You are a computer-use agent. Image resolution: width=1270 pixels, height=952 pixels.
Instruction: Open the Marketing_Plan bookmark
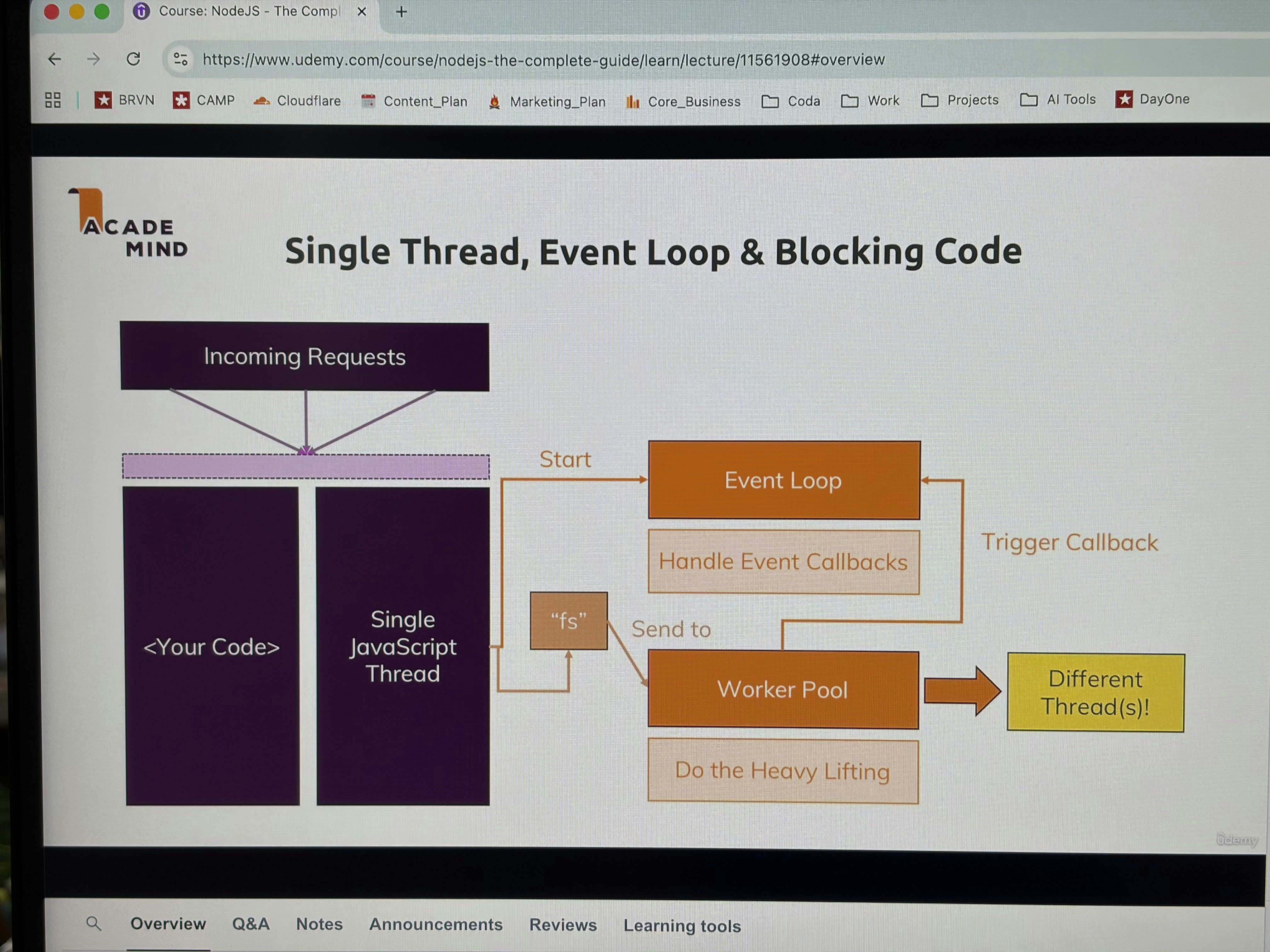pos(547,102)
